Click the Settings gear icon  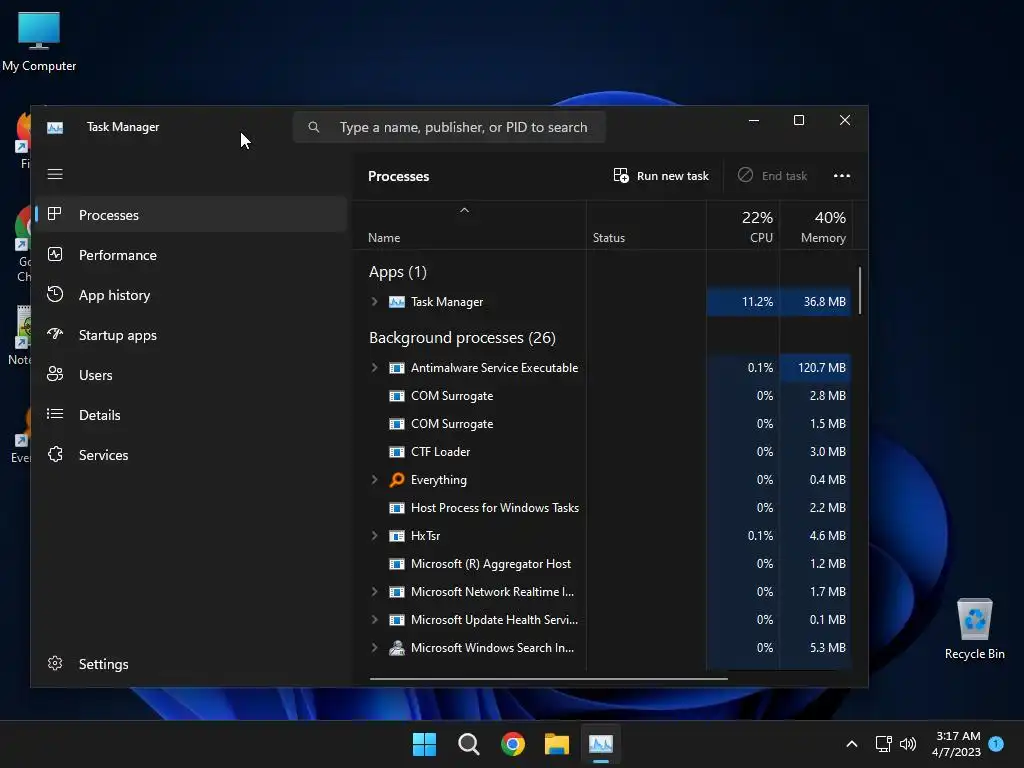pyautogui.click(x=55, y=664)
